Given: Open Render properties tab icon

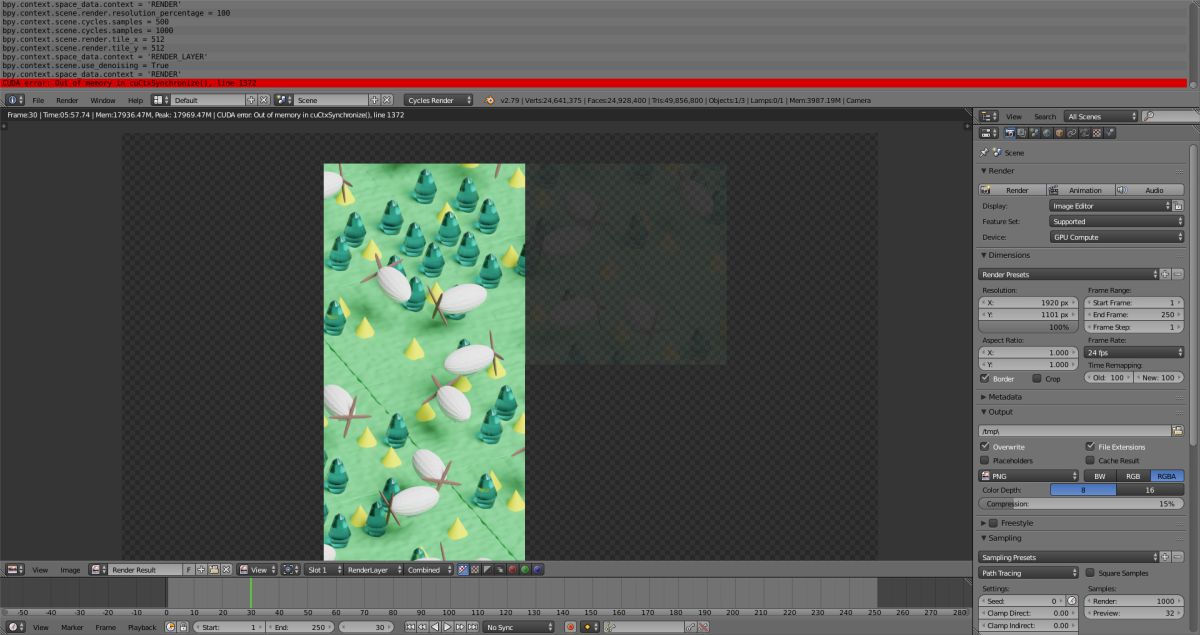Looking at the screenshot, I should tap(1009, 132).
